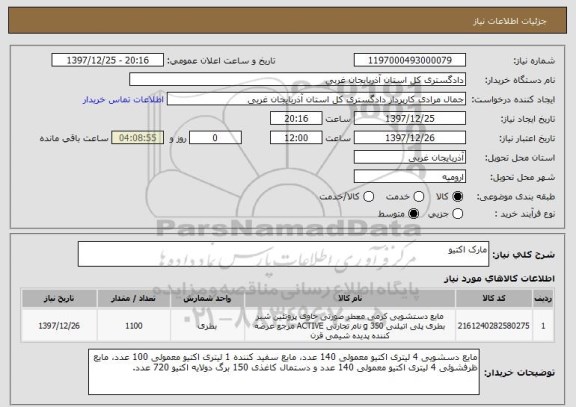The image size is (576, 407).
Task: Click the buyer organization name field
Action: 298,79
